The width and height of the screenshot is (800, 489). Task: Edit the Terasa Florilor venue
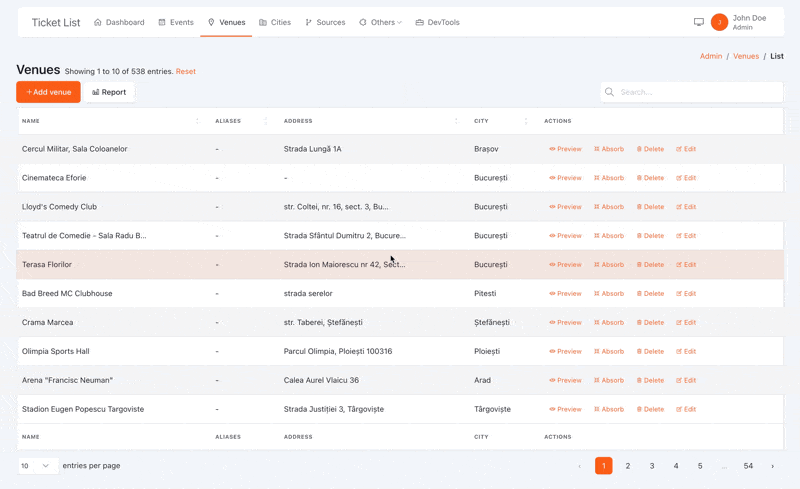[686, 265]
